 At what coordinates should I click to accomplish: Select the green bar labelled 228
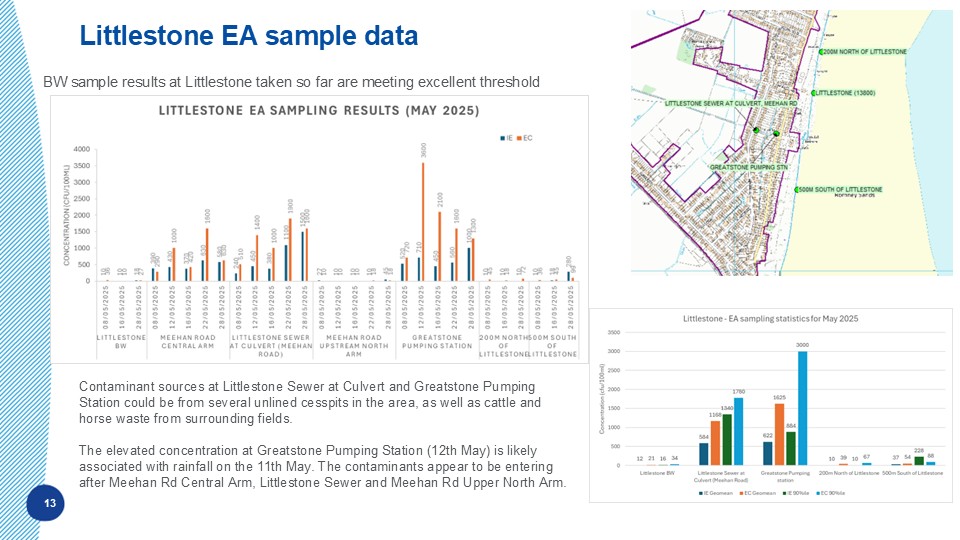tap(918, 461)
